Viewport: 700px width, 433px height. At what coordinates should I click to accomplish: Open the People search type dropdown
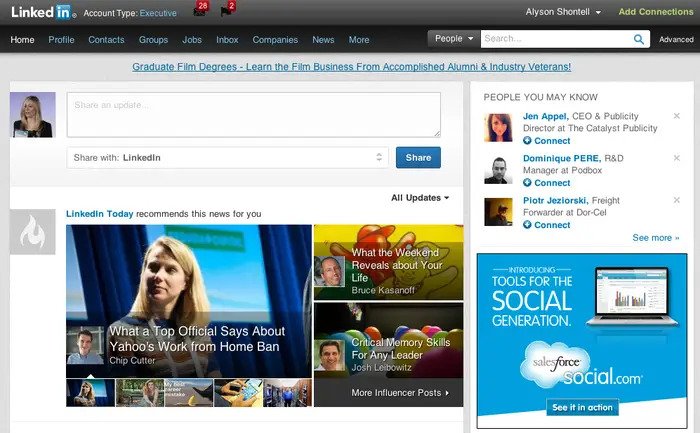tap(453, 39)
